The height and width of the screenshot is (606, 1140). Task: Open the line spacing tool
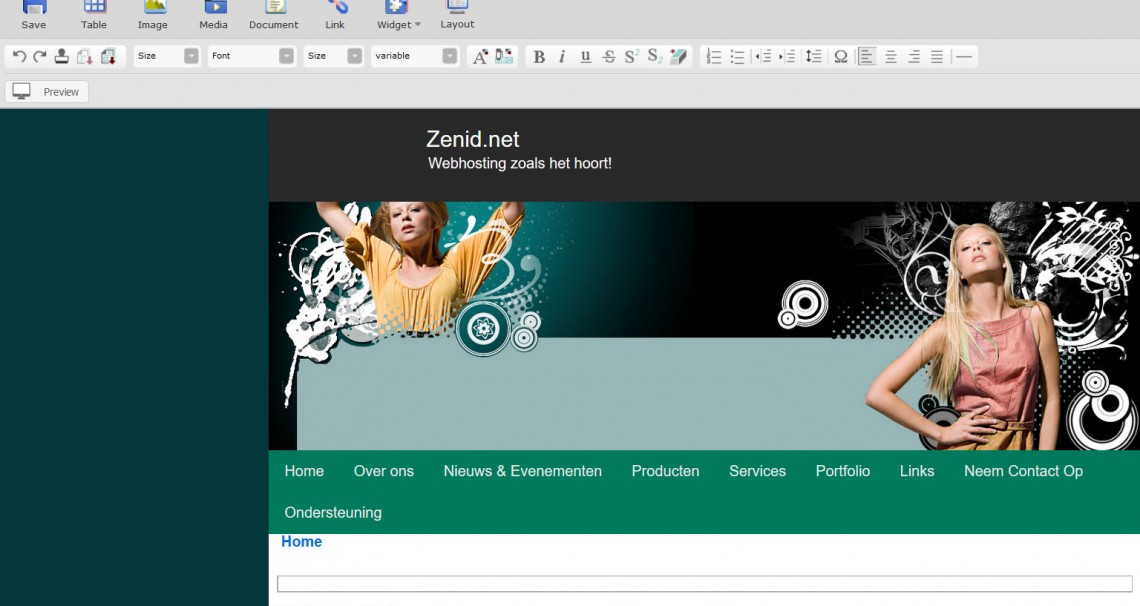814,57
